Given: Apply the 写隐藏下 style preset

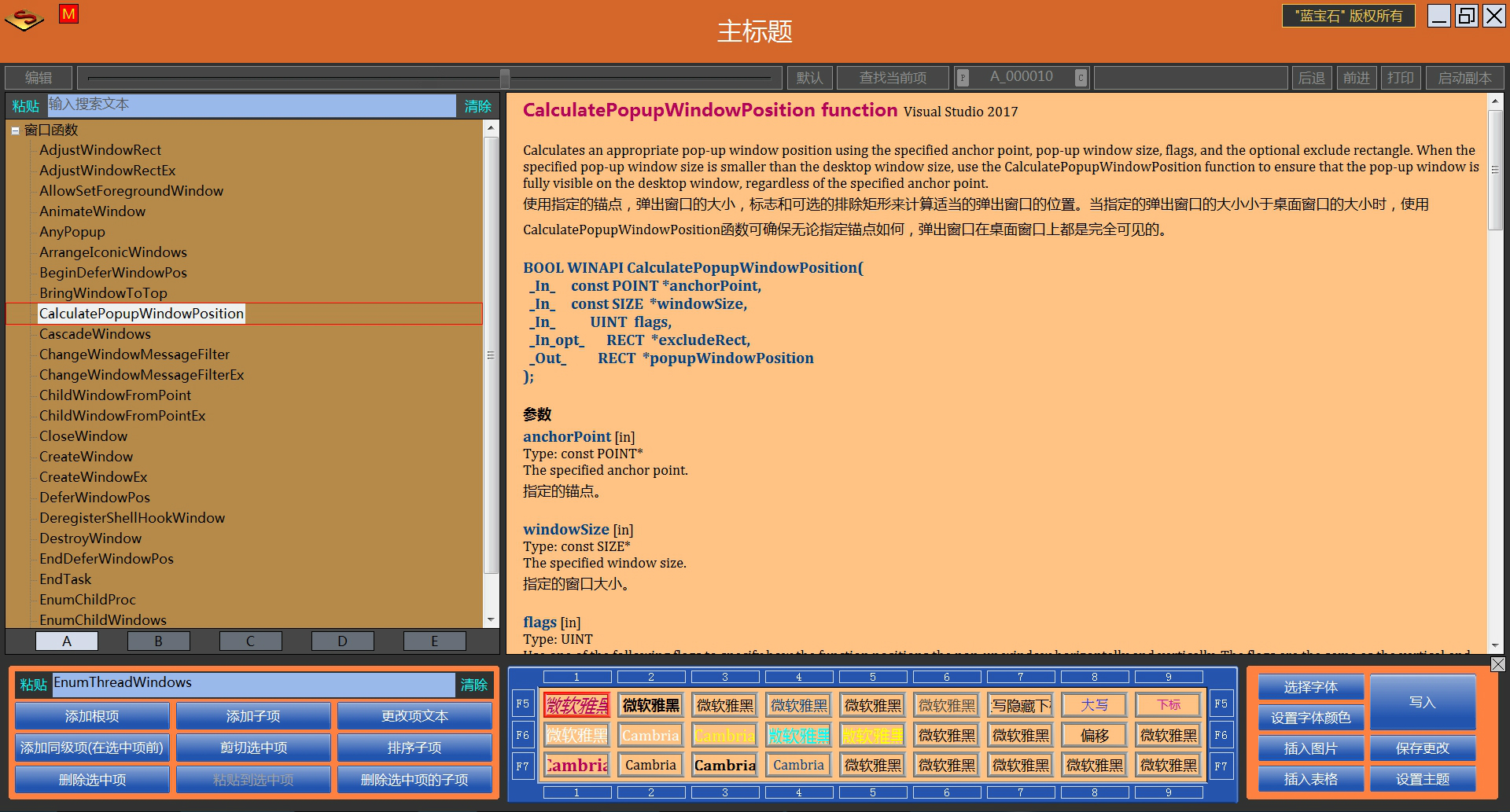Looking at the screenshot, I should 1020,705.
